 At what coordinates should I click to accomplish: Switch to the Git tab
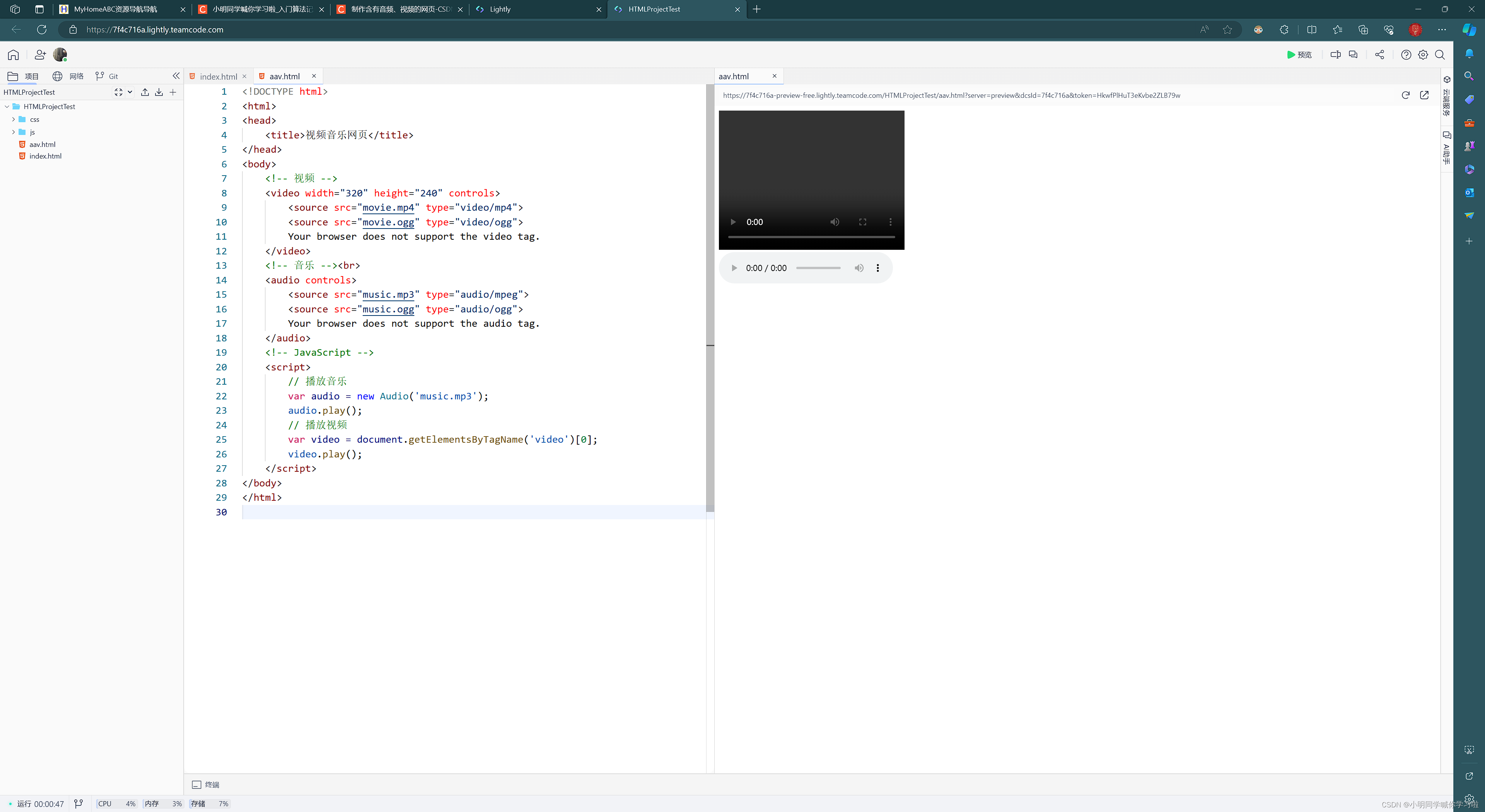107,76
